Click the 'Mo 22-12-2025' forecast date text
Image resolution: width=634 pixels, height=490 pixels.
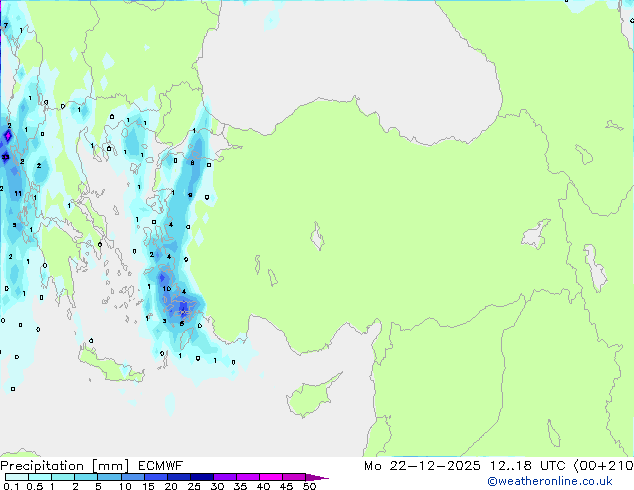coord(422,466)
